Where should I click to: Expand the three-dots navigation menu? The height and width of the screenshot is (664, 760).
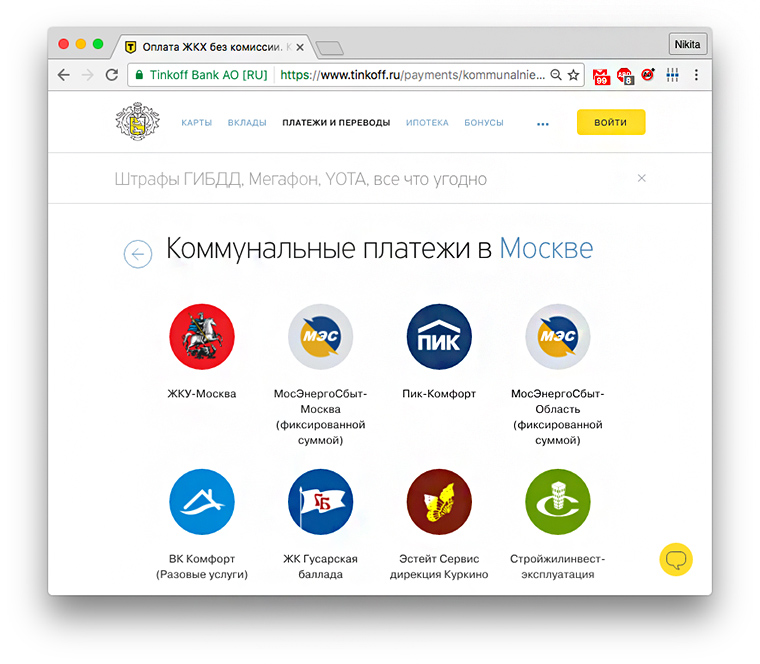point(542,124)
